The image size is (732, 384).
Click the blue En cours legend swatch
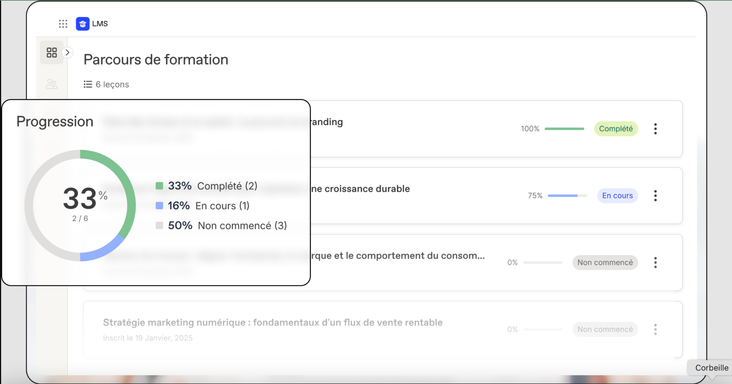[159, 206]
